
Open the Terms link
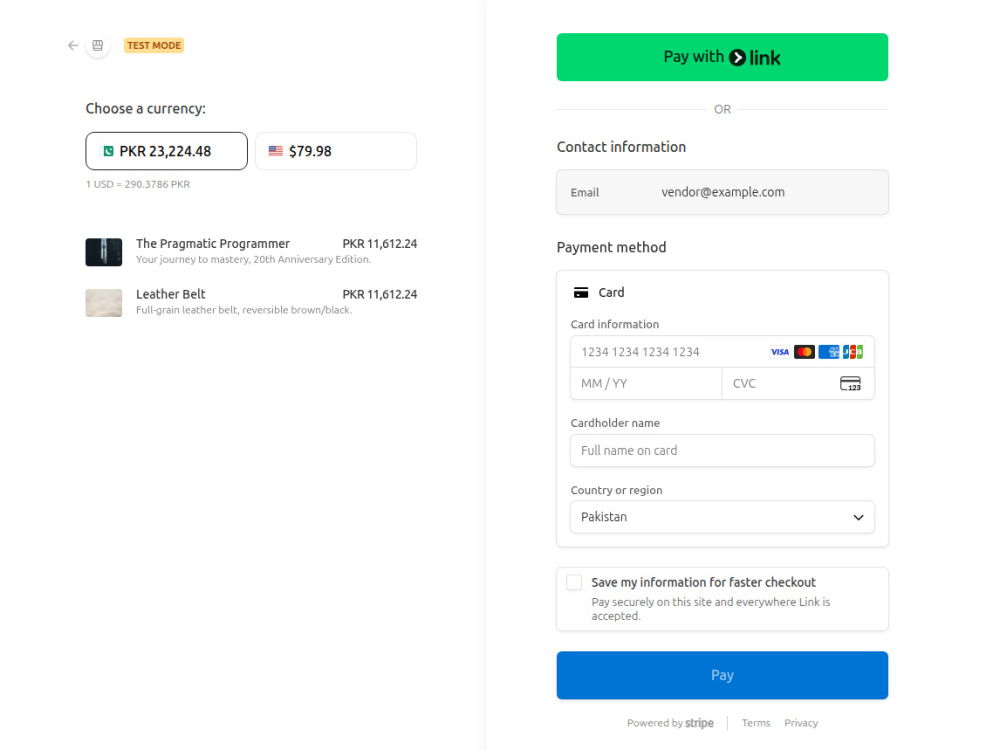click(x=756, y=723)
